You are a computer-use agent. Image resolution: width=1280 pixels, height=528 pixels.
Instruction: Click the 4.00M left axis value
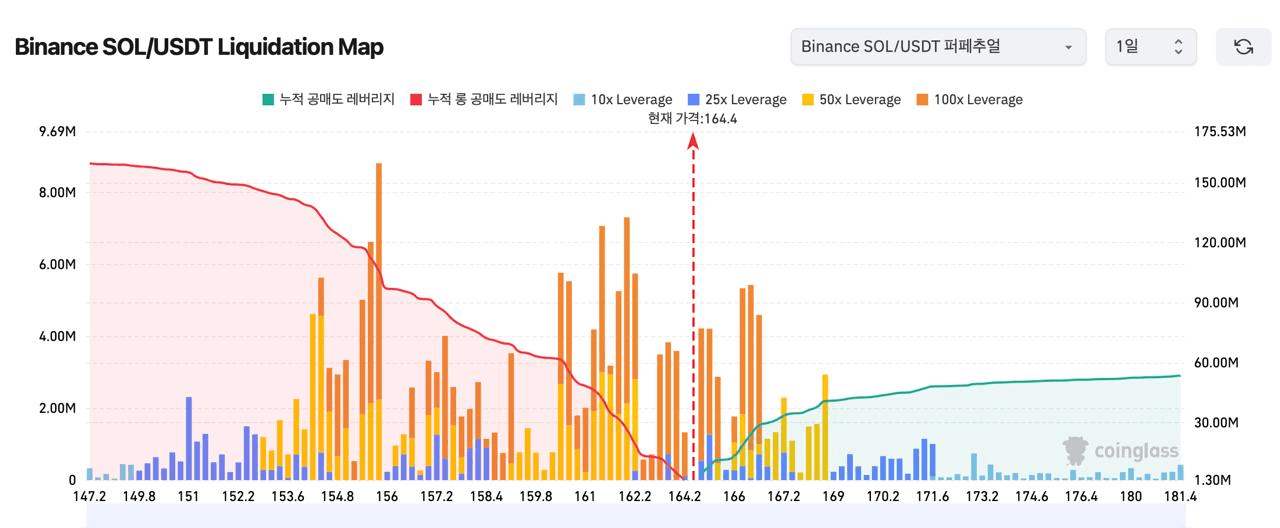point(58,336)
